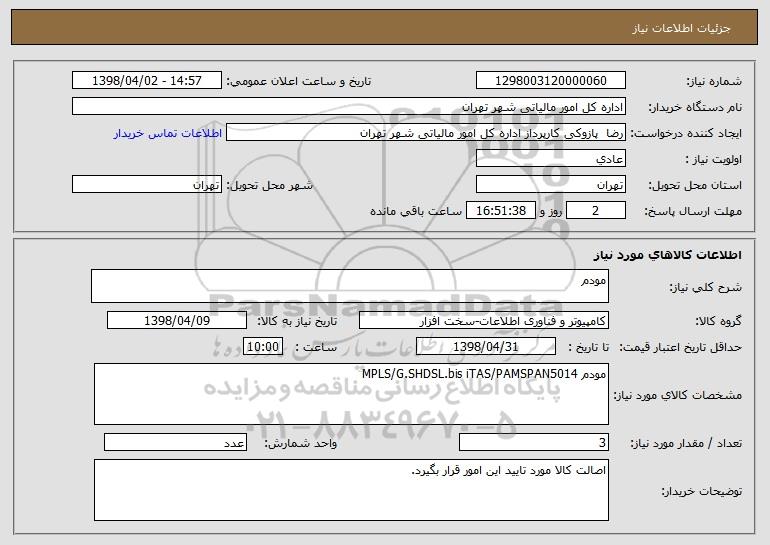
Task: Click the label توضیحات خریدار
Action: 702,491
